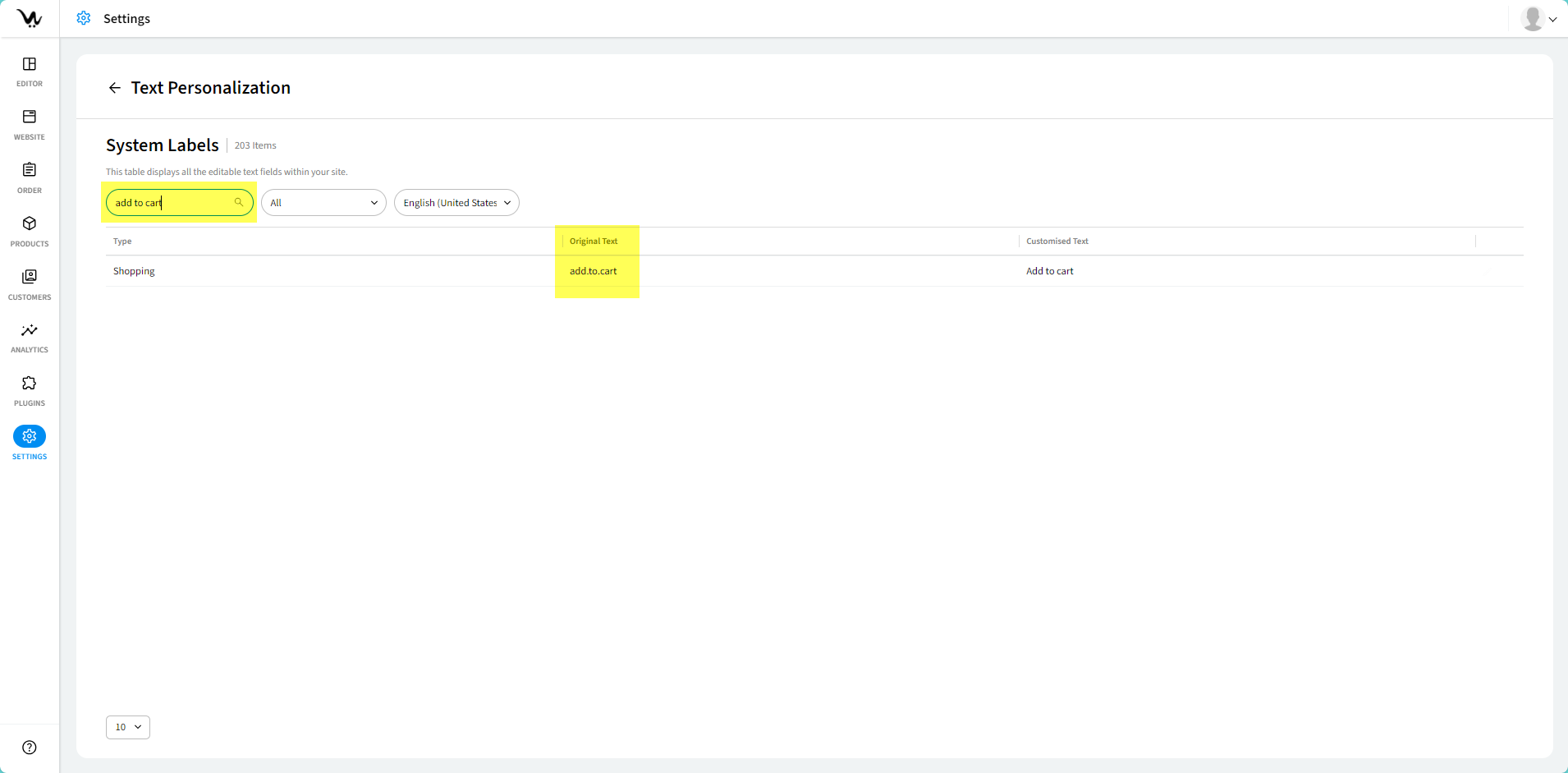Click the Original Text column header
The width and height of the screenshot is (1568, 773).
click(594, 242)
